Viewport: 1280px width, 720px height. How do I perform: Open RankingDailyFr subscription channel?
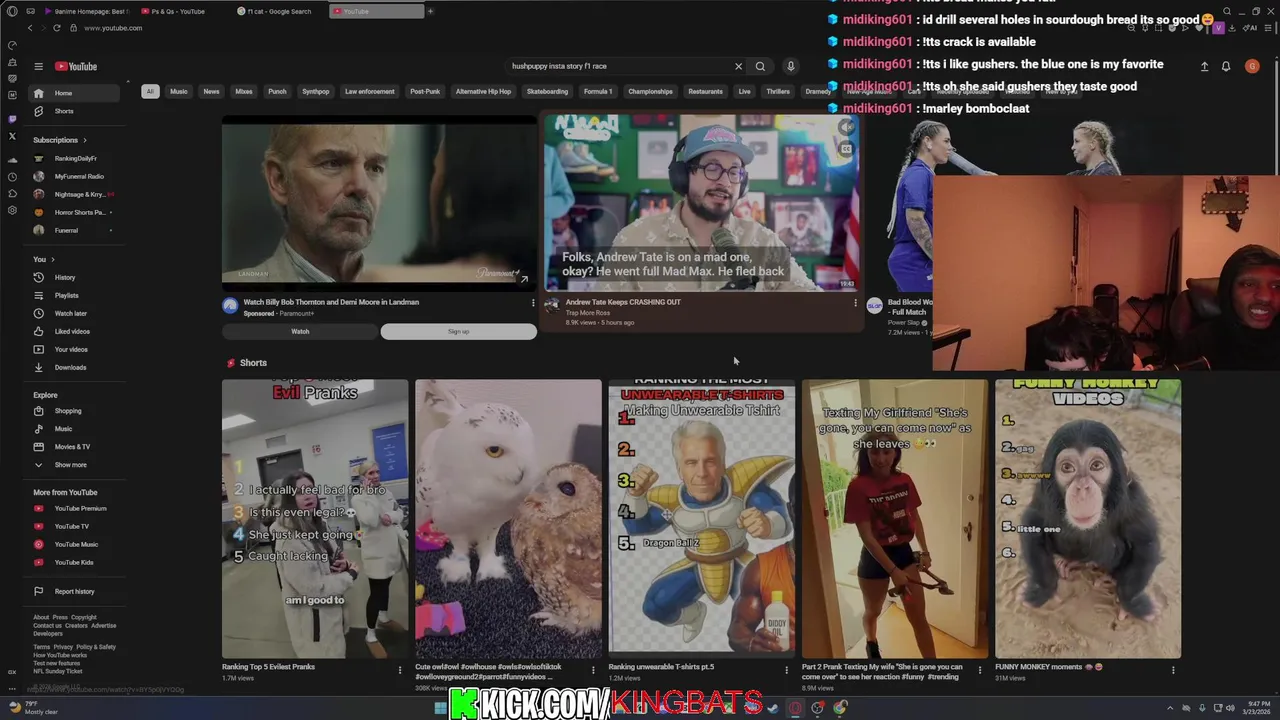(76, 159)
